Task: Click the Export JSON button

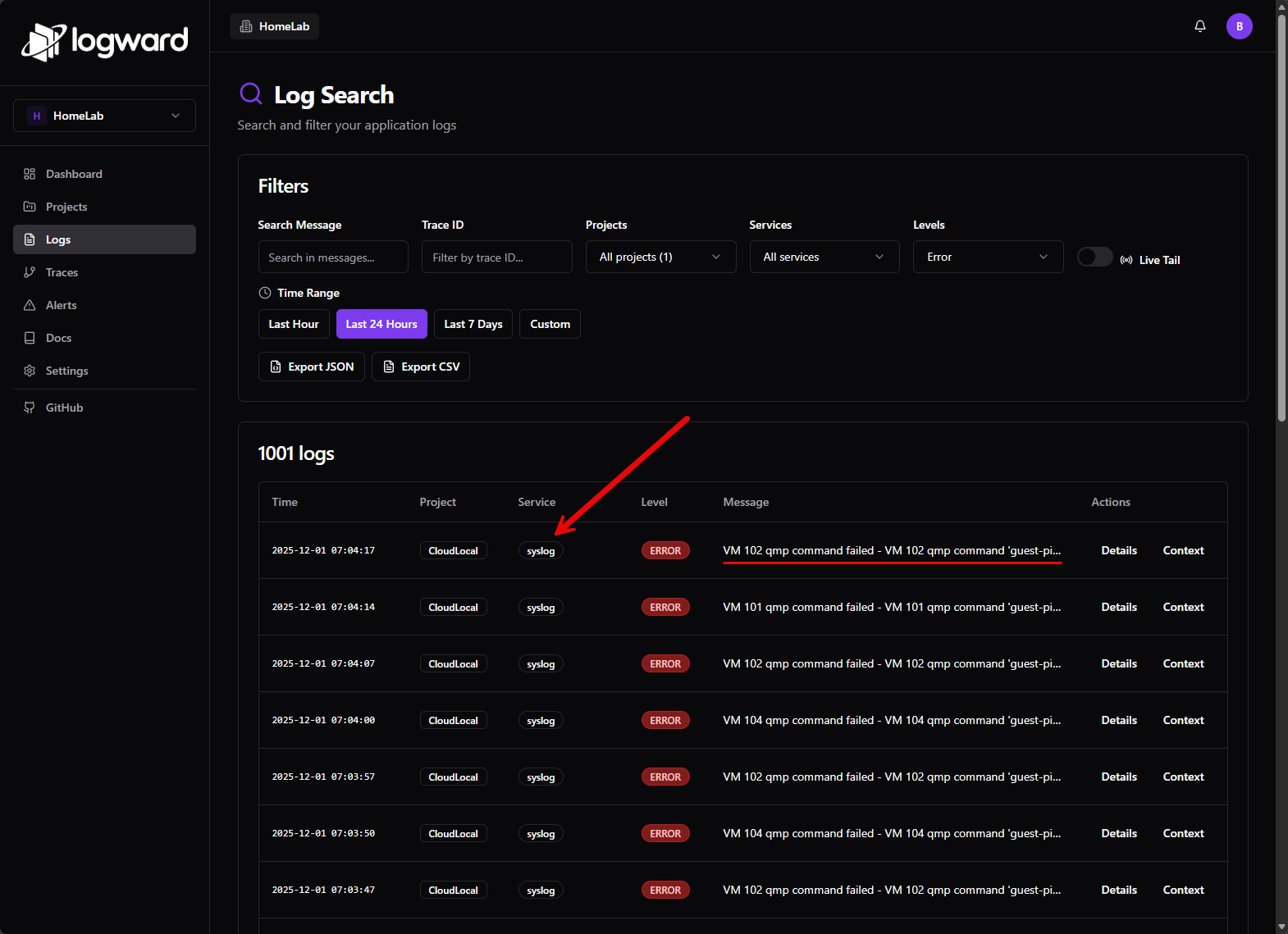Action: click(x=312, y=367)
